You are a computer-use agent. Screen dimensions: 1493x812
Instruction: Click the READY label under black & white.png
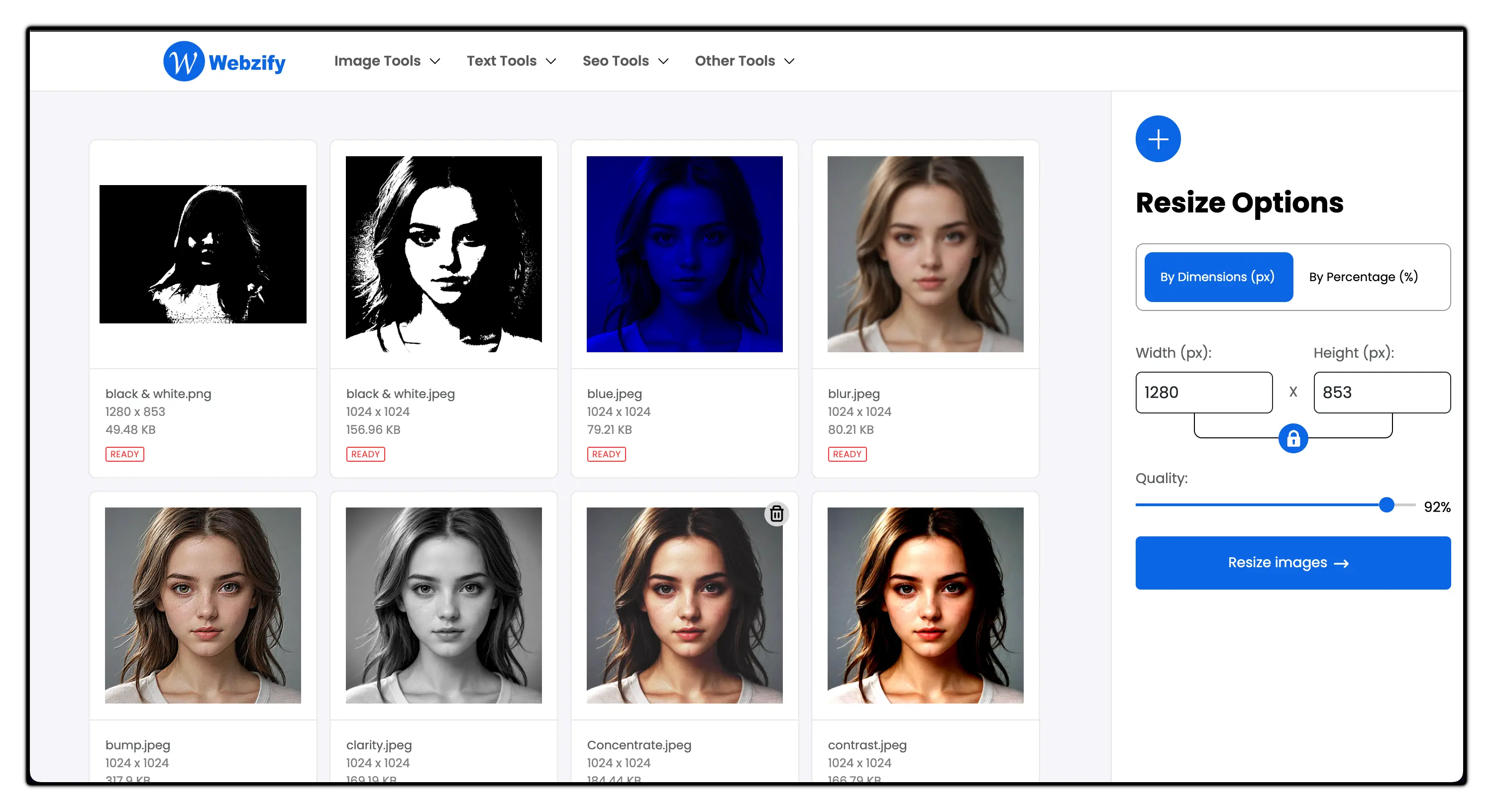coord(124,454)
